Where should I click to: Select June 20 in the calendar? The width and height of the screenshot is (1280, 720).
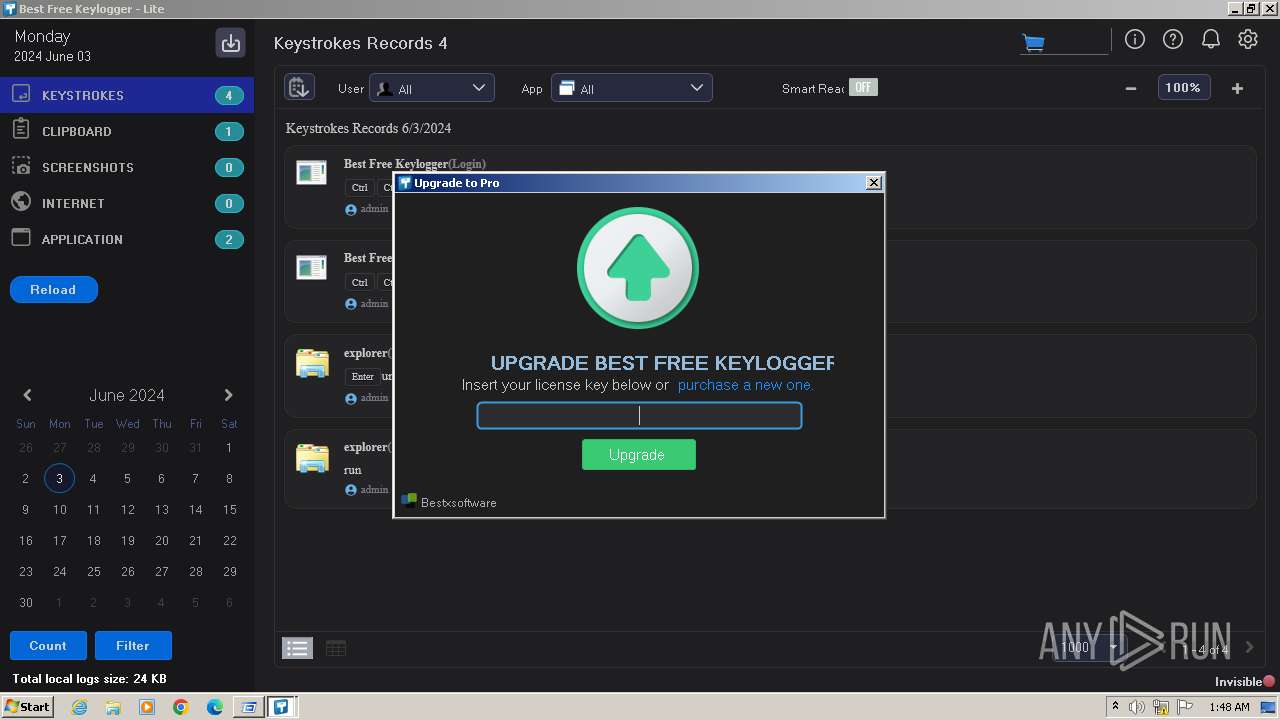(x=161, y=541)
